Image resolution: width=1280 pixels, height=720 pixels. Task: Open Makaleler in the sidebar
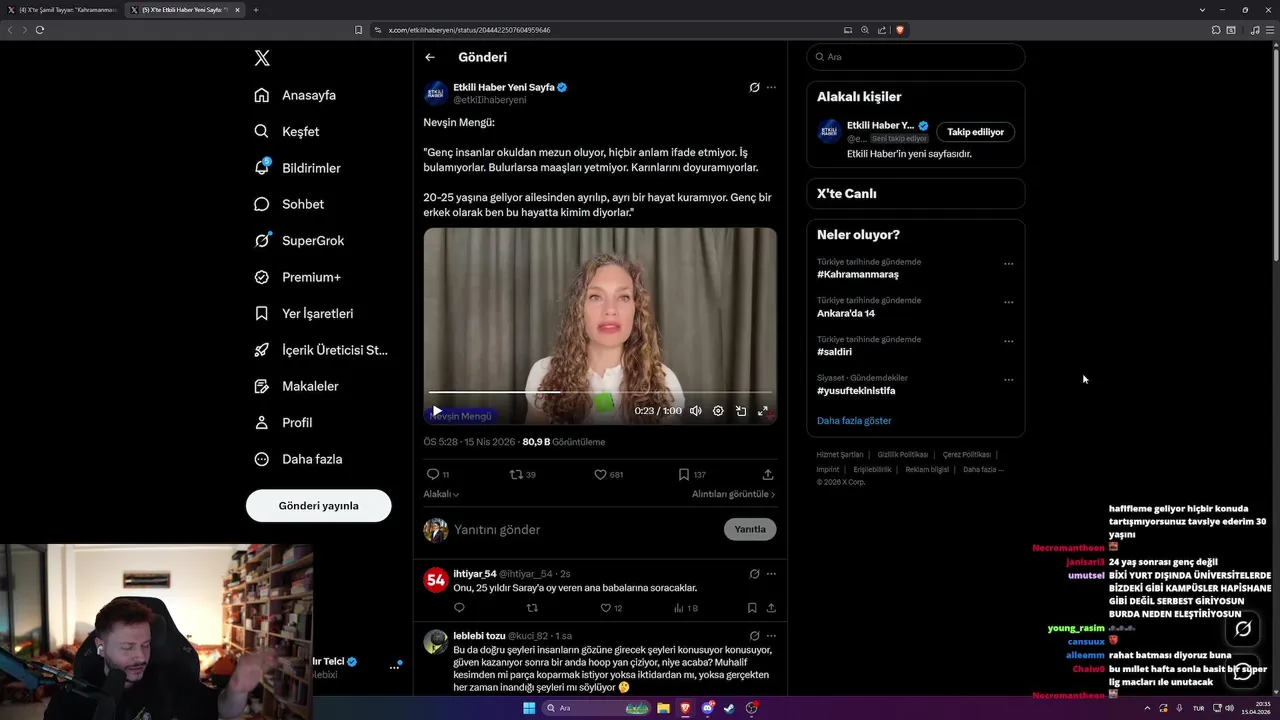pyautogui.click(x=296, y=386)
